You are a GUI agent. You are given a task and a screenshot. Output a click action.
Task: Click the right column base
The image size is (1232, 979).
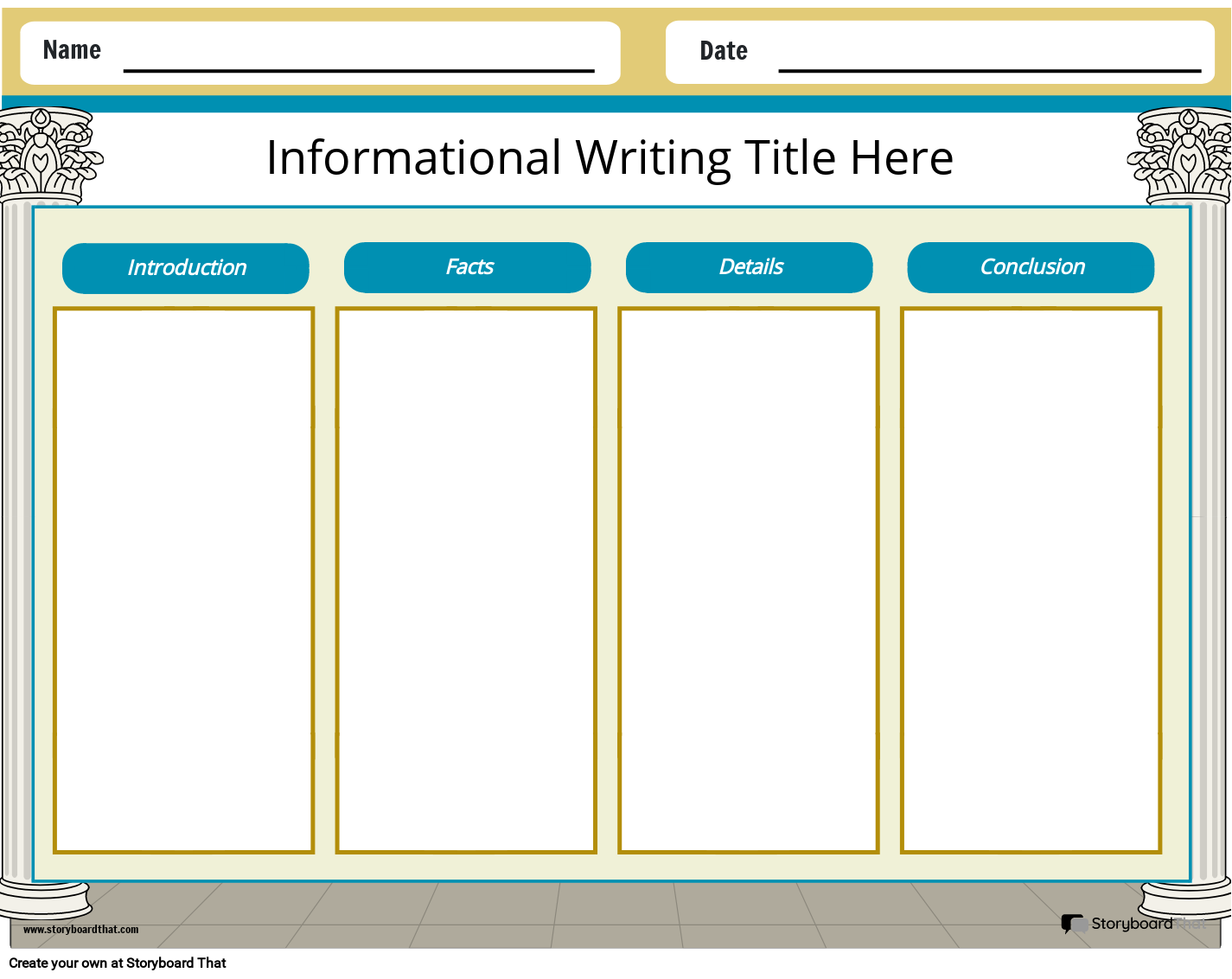(x=1186, y=899)
